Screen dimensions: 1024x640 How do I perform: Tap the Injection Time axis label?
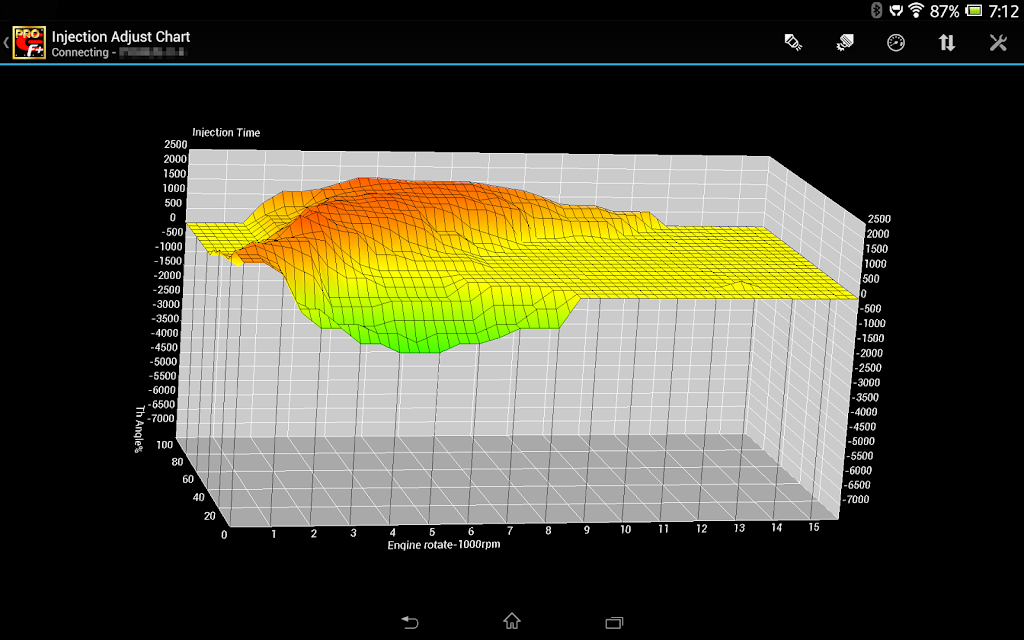pos(226,133)
